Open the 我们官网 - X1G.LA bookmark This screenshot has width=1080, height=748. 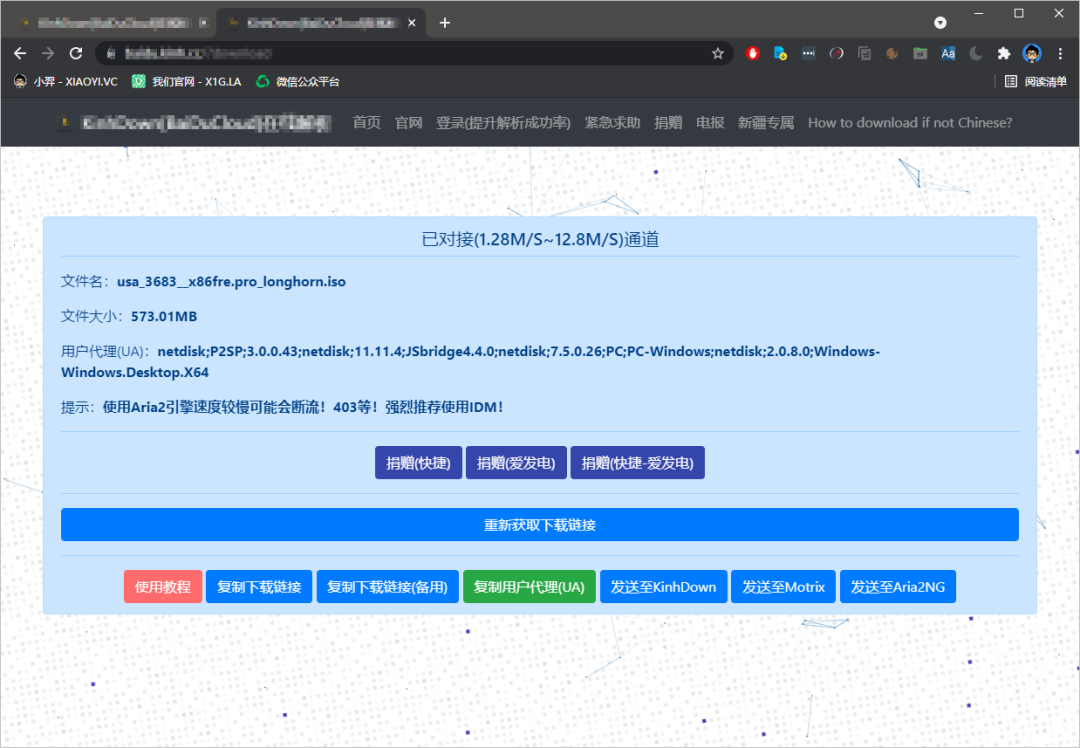coord(187,81)
